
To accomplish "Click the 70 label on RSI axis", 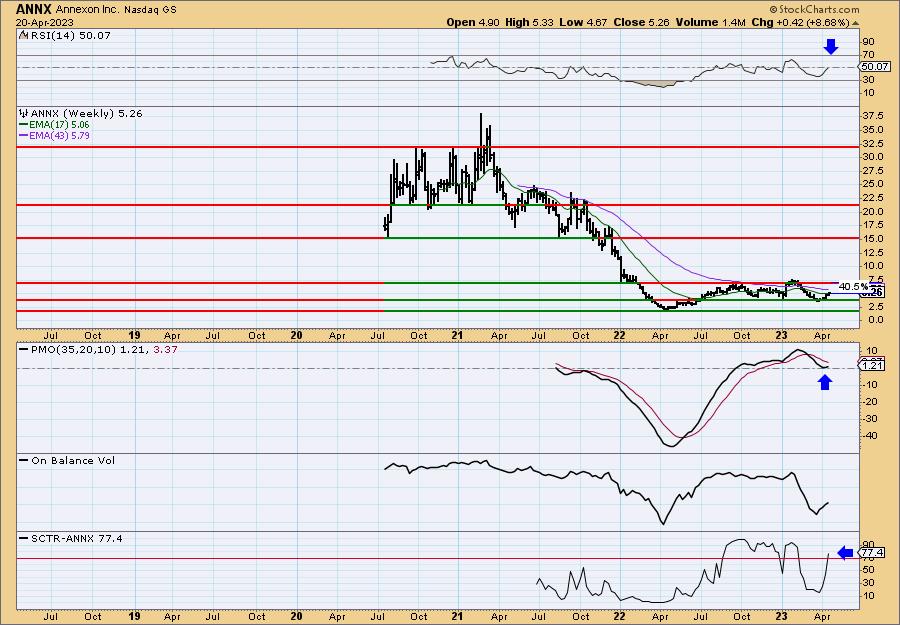I will [x=868, y=55].
